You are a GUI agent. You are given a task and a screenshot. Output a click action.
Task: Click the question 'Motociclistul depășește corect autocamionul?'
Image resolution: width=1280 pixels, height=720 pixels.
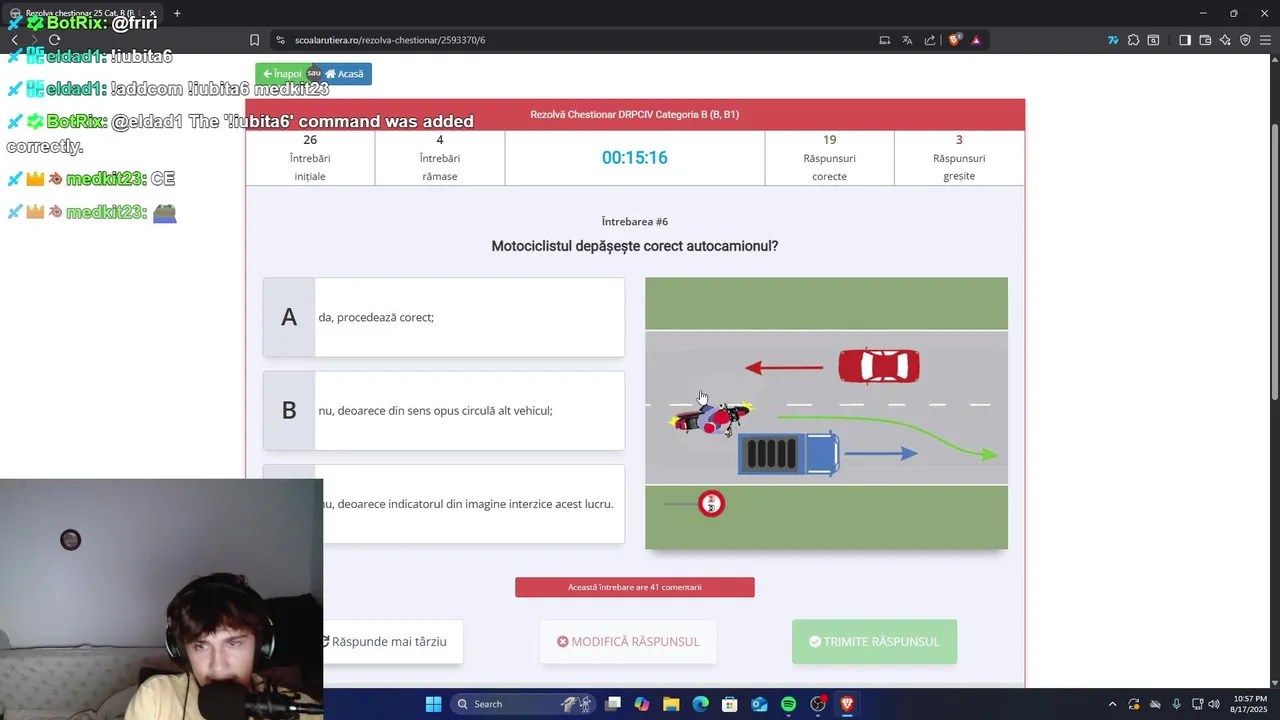pos(635,246)
